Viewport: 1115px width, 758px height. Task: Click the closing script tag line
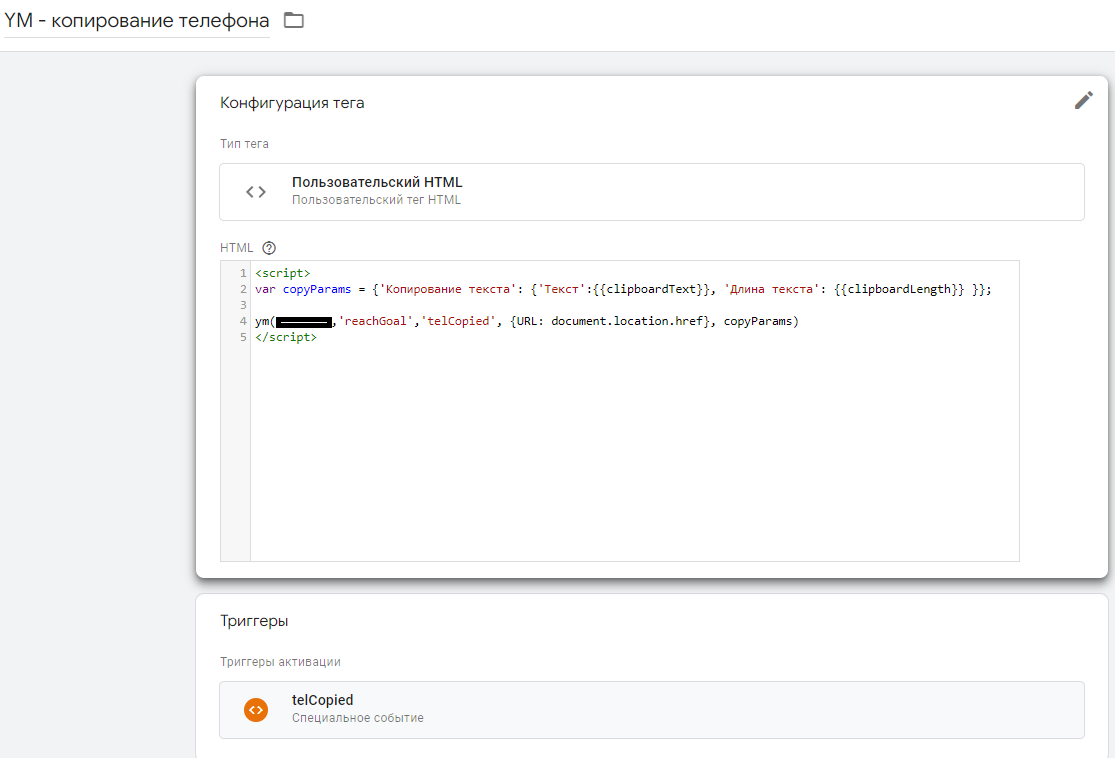point(286,338)
